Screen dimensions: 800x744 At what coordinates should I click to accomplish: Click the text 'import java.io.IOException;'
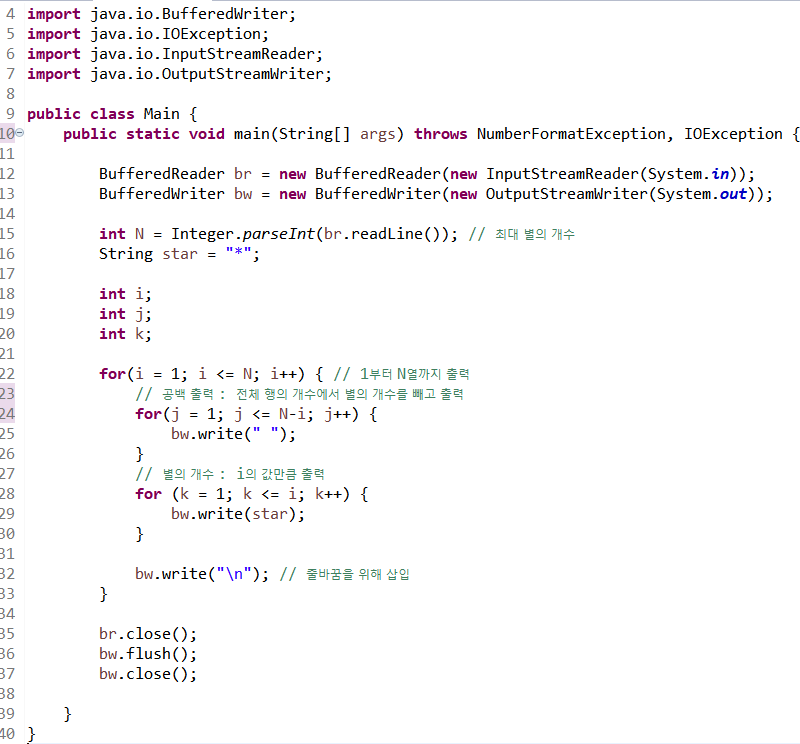pyautogui.click(x=148, y=34)
